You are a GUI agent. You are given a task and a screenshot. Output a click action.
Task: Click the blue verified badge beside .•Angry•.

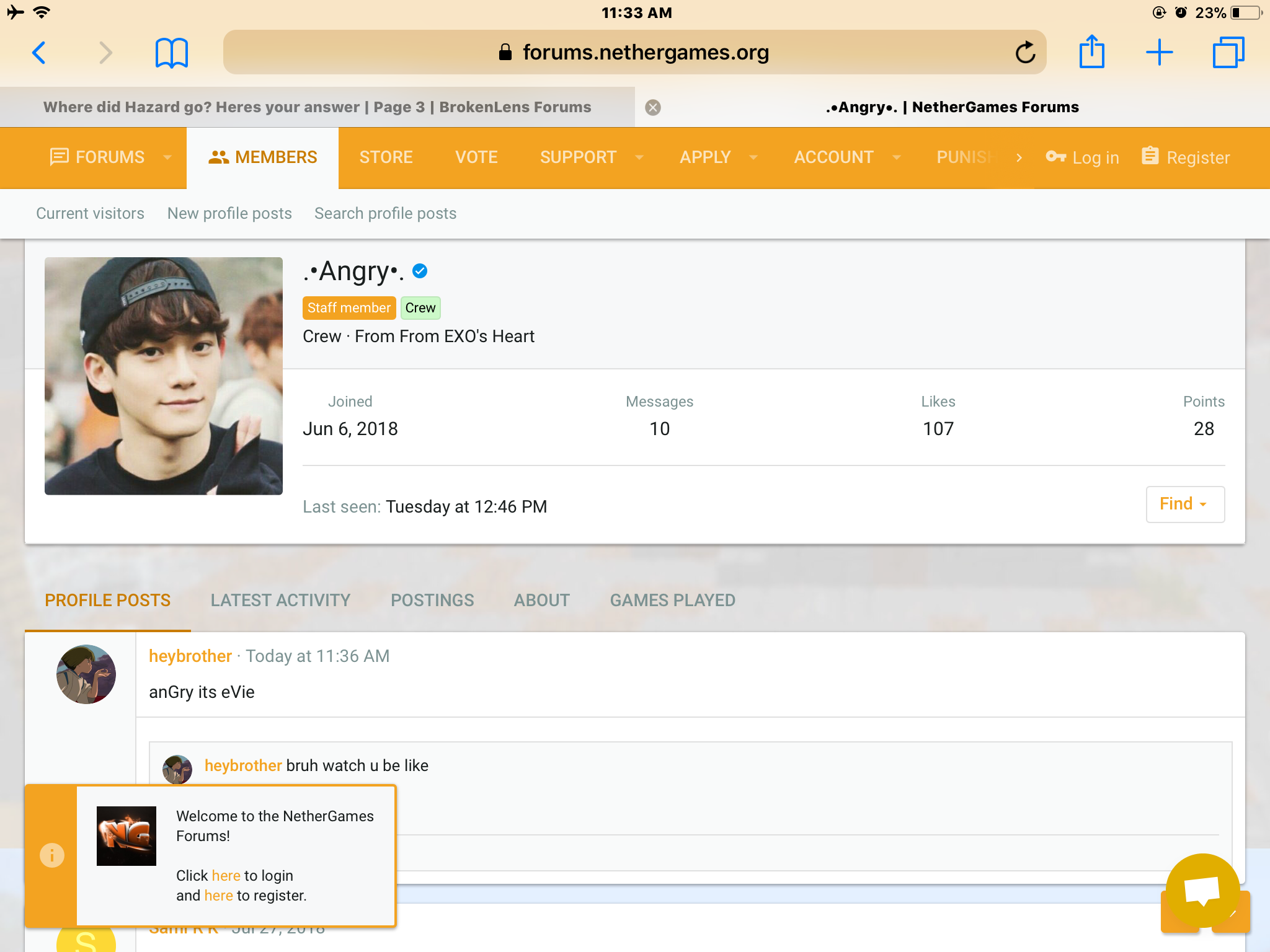(420, 271)
